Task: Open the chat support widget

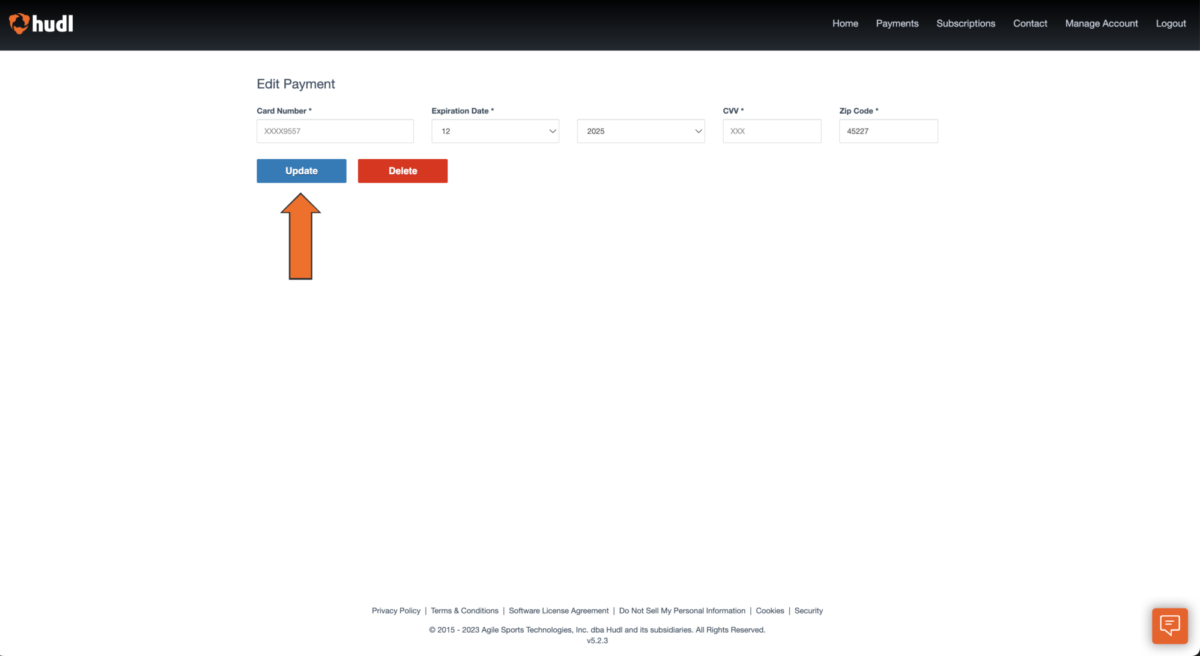Action: 1169,625
